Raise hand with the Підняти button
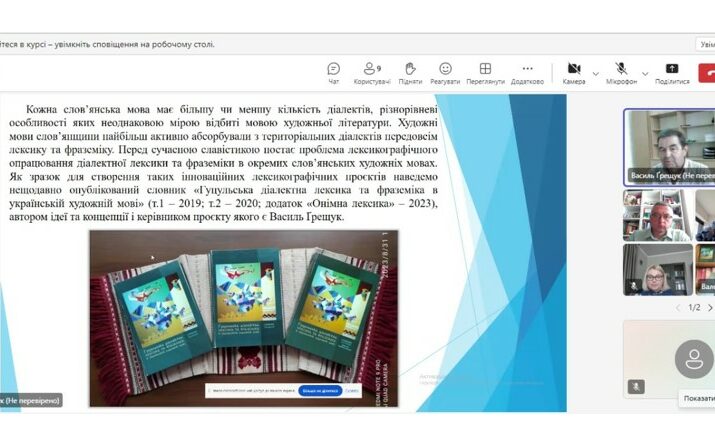This screenshot has height=447, width=715. (x=410, y=72)
